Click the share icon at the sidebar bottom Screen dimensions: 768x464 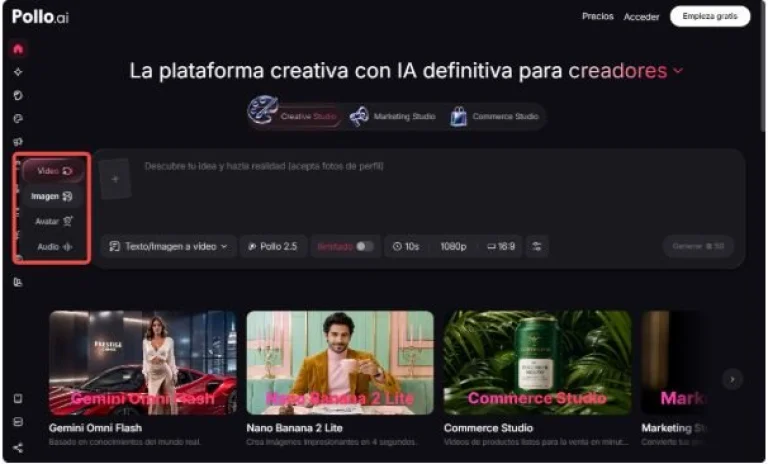(18, 448)
